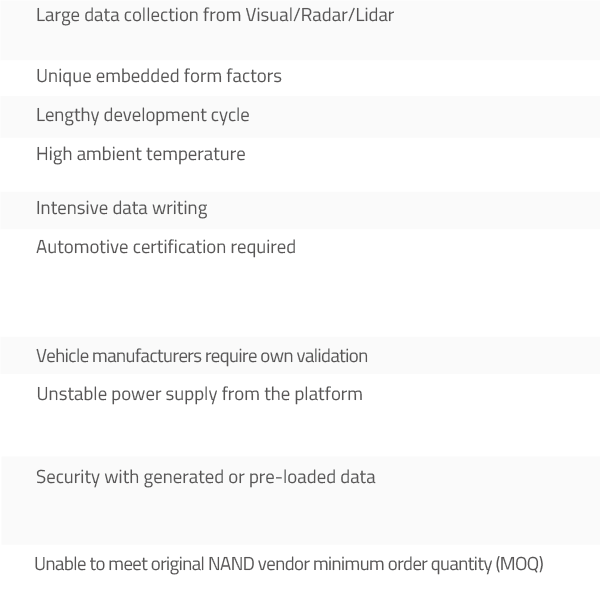Select 'Unique embedded form factors' text
The width and height of the screenshot is (600, 590).
tap(159, 76)
